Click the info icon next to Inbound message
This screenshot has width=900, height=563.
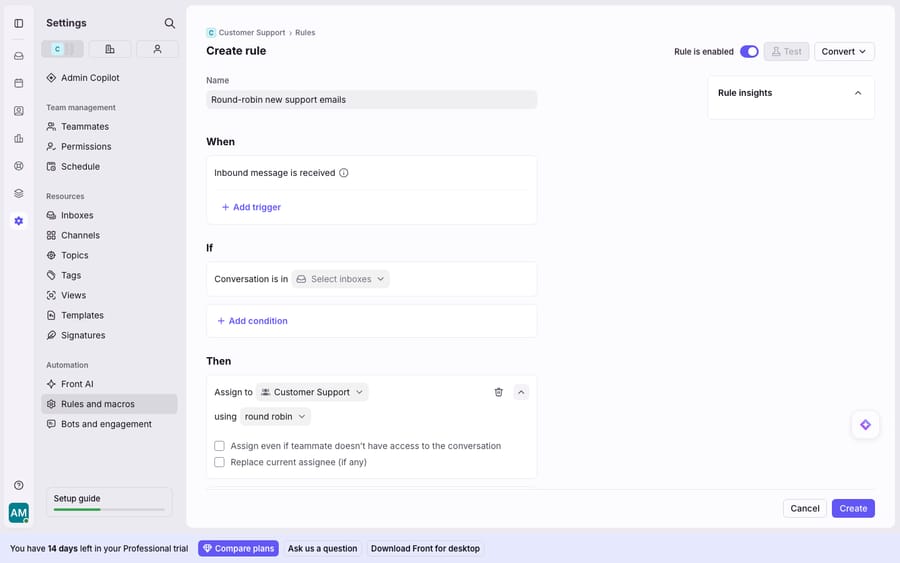pos(343,173)
